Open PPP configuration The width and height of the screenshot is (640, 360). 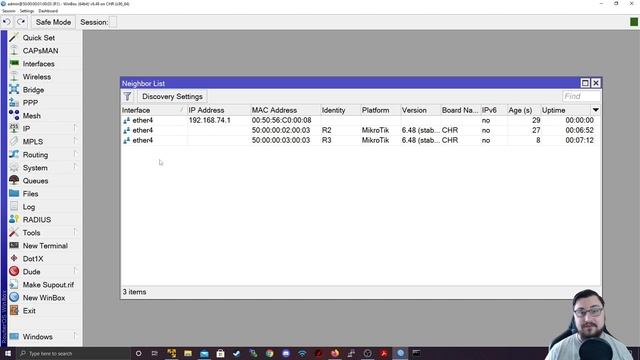click(30, 102)
